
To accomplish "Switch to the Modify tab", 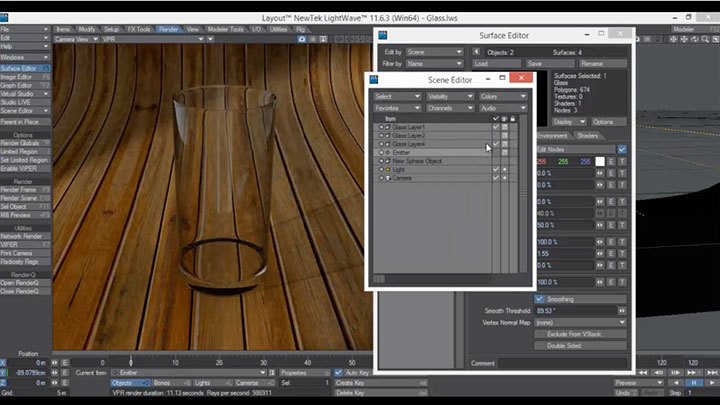I will point(86,29).
